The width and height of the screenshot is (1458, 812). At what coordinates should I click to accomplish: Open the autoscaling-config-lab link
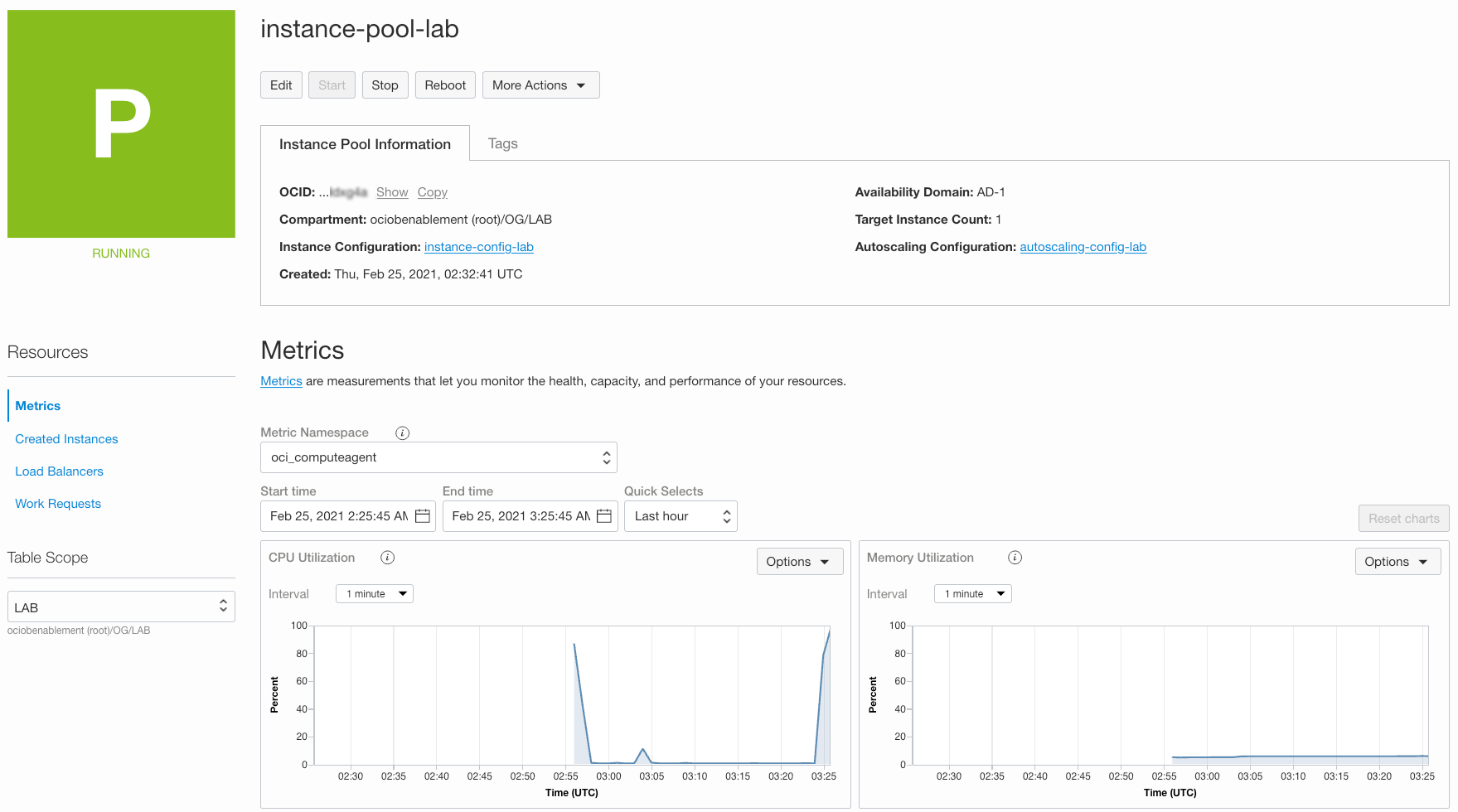(1083, 247)
